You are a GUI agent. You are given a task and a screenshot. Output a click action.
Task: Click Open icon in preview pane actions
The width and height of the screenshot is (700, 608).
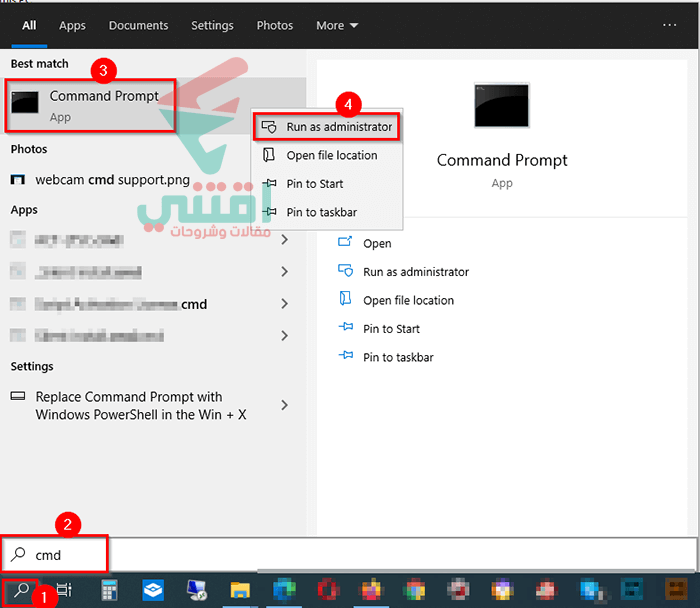[345, 242]
